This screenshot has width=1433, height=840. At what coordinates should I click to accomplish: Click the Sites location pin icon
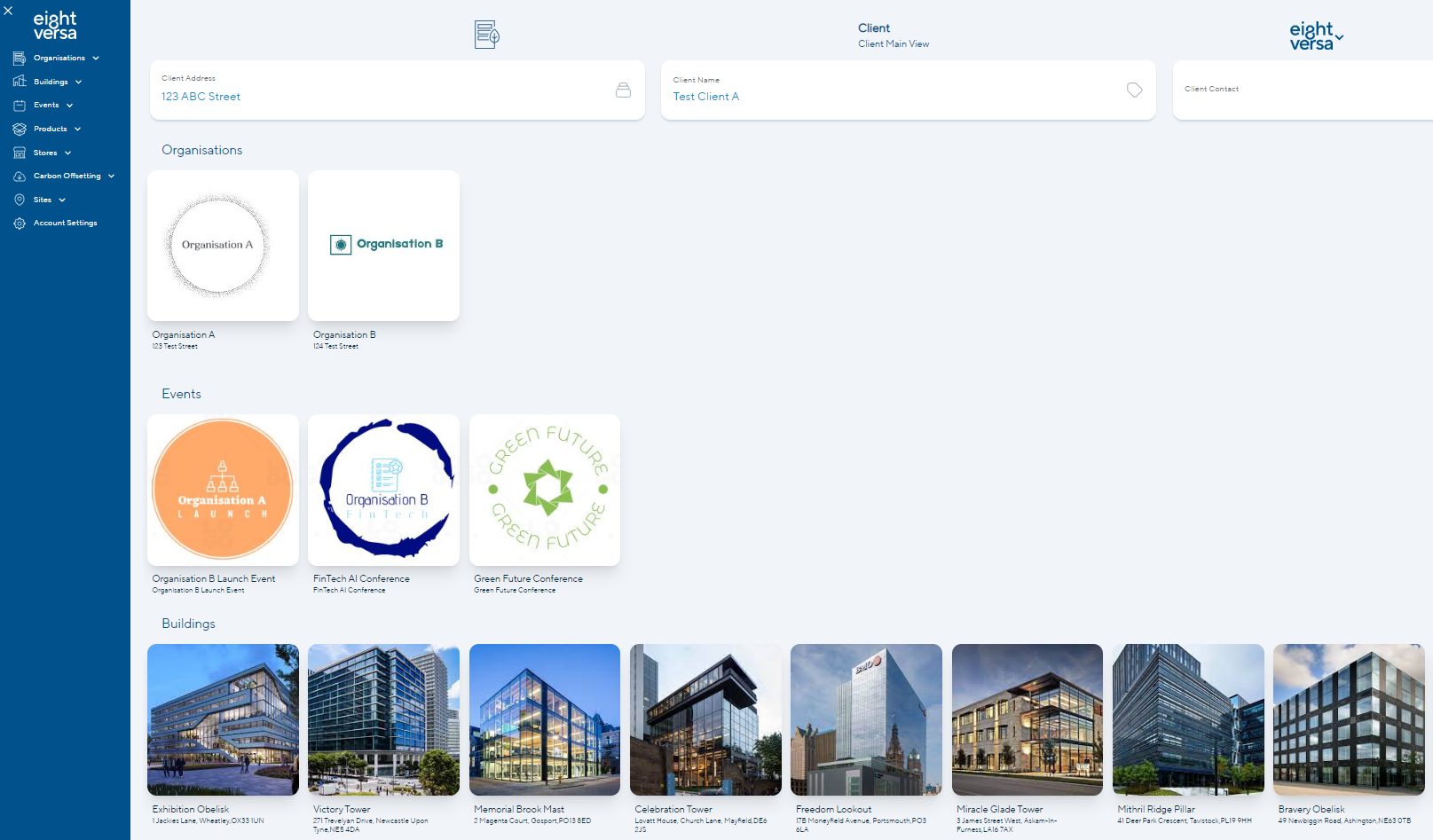click(20, 200)
